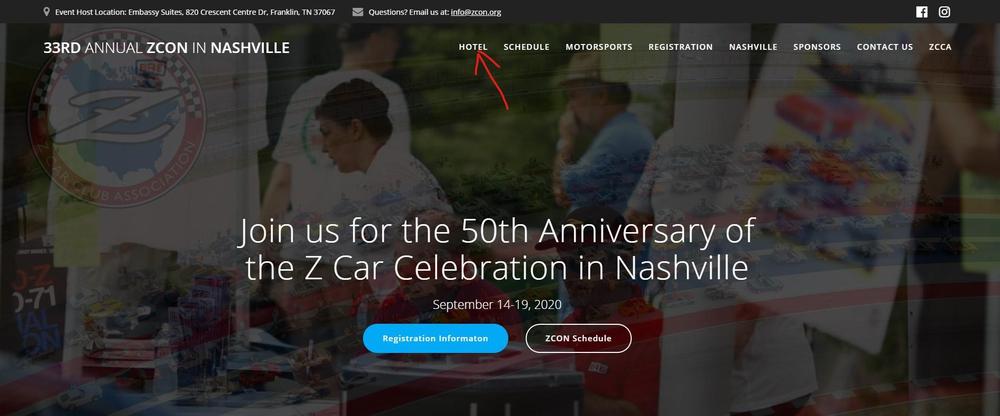Screen dimensions: 1000x416
Task: Click the September 14-19, 2020 date text
Action: pos(497,304)
